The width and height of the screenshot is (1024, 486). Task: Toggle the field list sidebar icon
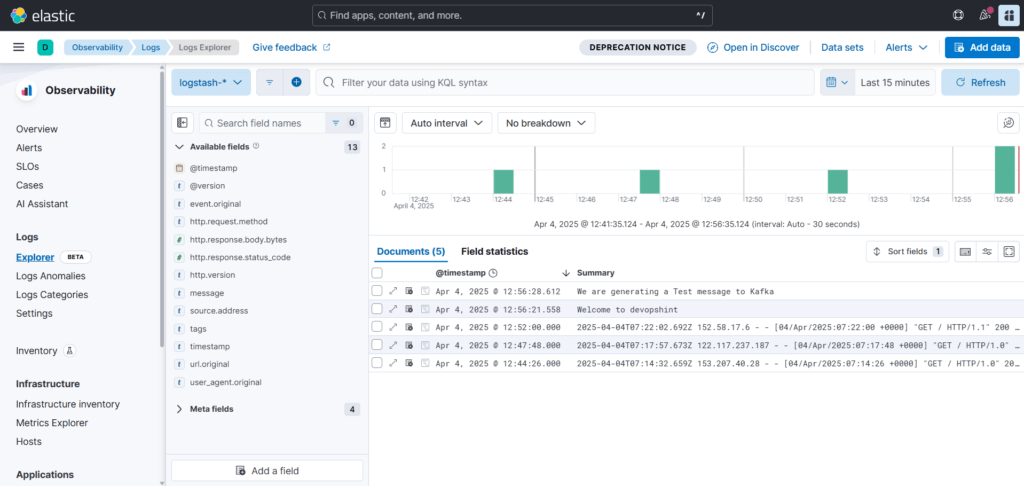click(x=182, y=123)
